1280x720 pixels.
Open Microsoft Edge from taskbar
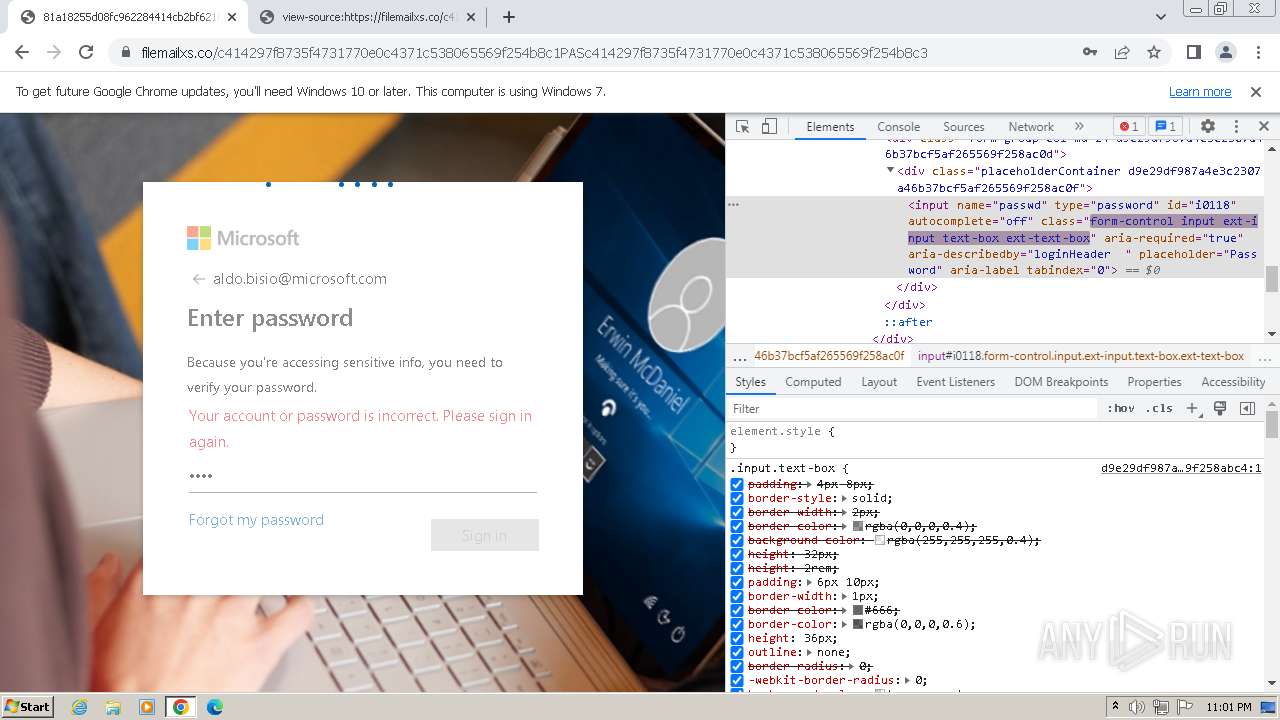(214, 707)
